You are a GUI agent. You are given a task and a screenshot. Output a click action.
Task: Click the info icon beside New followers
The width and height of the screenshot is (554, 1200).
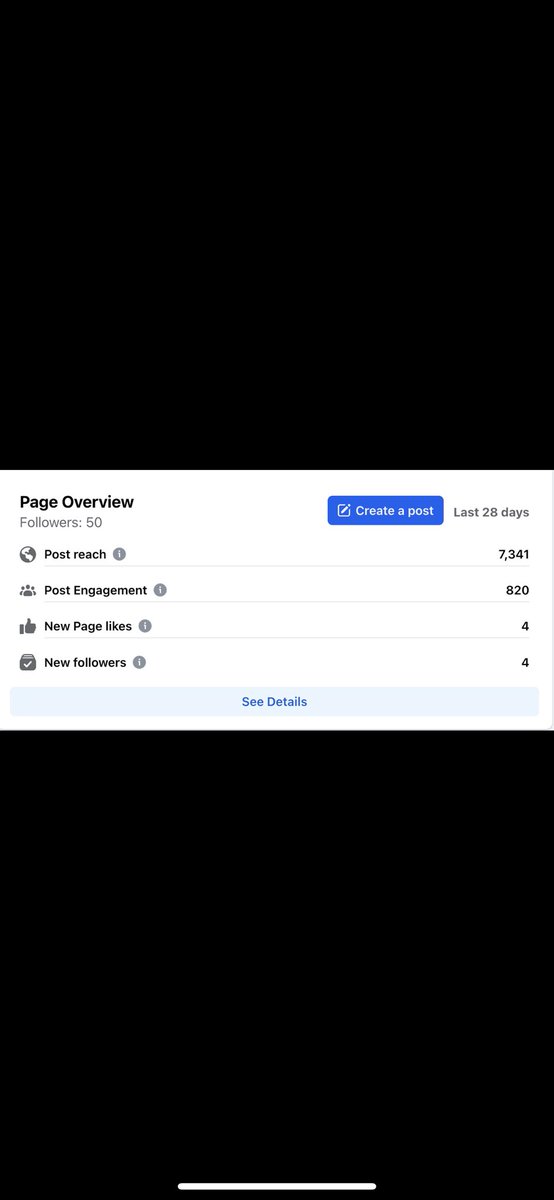tap(139, 662)
